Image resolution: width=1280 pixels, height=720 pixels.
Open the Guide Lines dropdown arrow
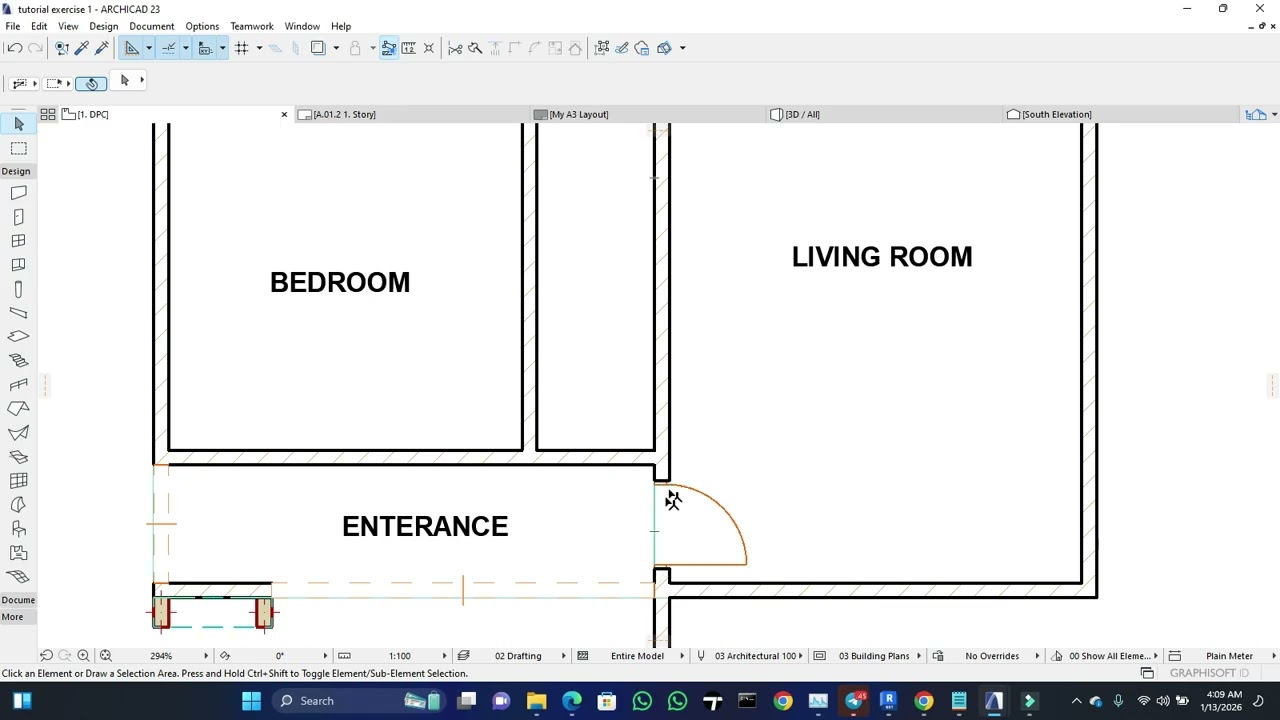pos(149,48)
